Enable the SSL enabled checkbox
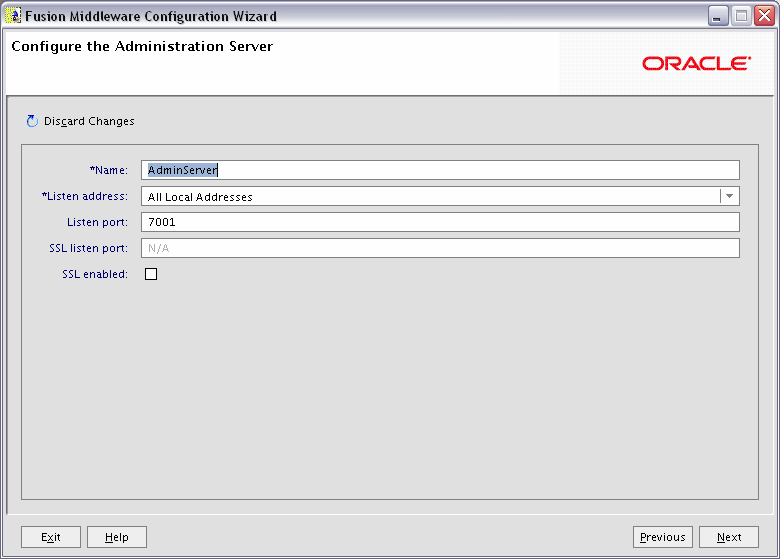The width and height of the screenshot is (780, 559). 151,274
